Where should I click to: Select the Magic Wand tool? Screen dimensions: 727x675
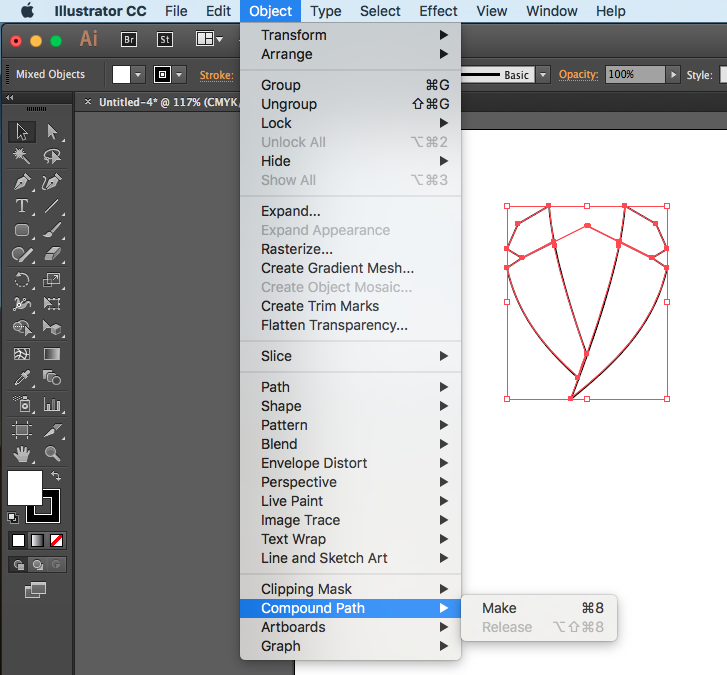coord(21,157)
